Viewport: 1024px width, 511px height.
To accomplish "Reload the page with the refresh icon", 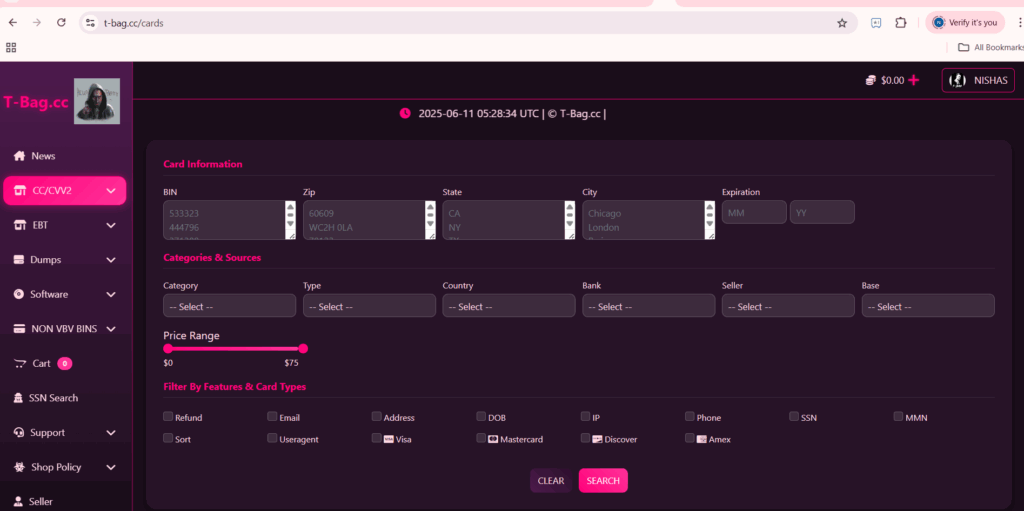I will 61,23.
